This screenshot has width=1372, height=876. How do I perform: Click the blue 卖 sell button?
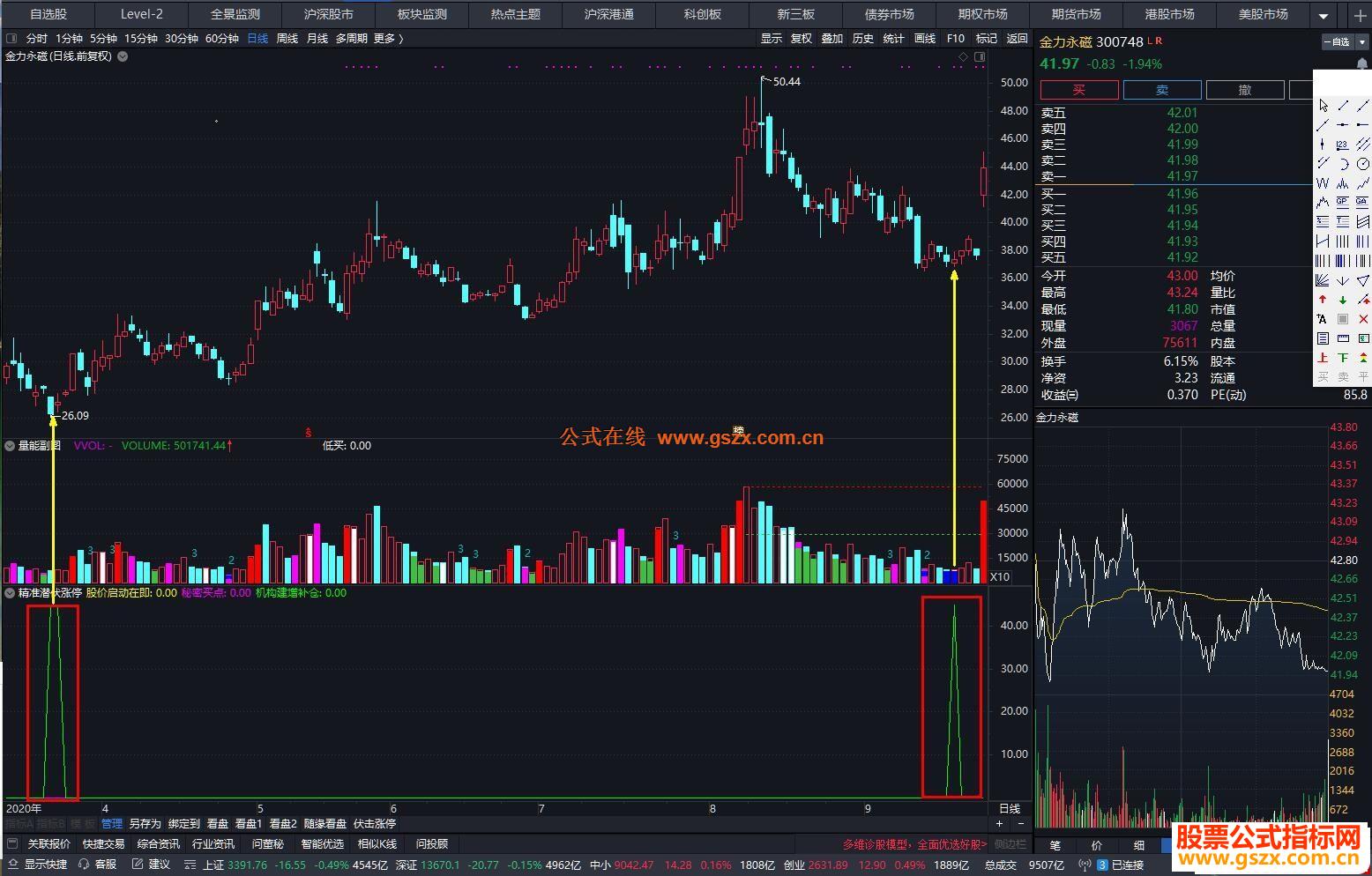(1162, 90)
